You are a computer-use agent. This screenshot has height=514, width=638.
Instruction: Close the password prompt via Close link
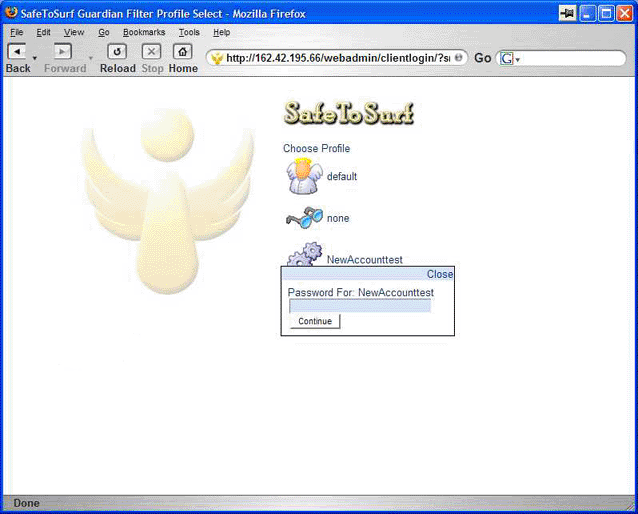click(440, 274)
